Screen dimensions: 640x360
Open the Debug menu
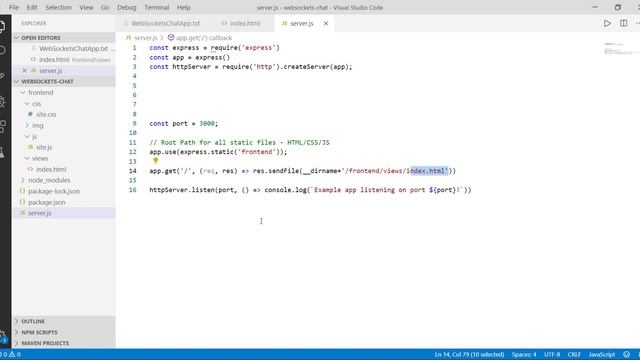pos(127,7)
